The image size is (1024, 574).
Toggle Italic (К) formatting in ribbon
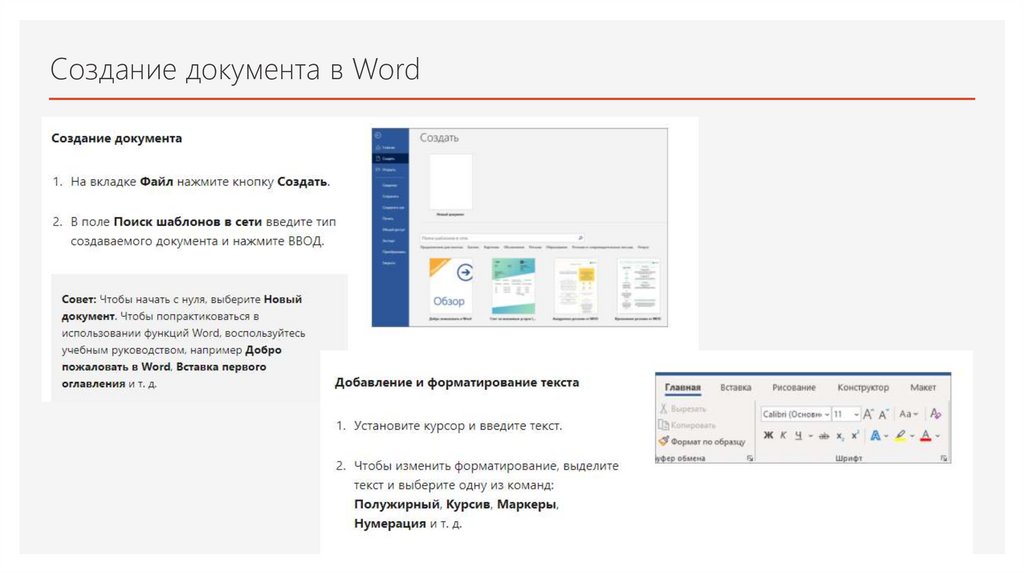[x=783, y=436]
